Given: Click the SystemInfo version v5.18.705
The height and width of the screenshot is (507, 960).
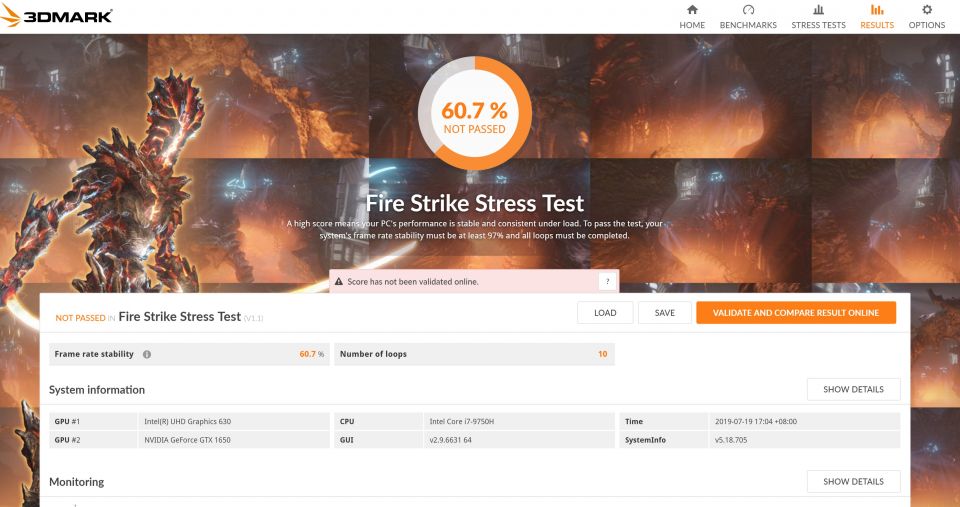Looking at the screenshot, I should pyautogui.click(x=731, y=440).
